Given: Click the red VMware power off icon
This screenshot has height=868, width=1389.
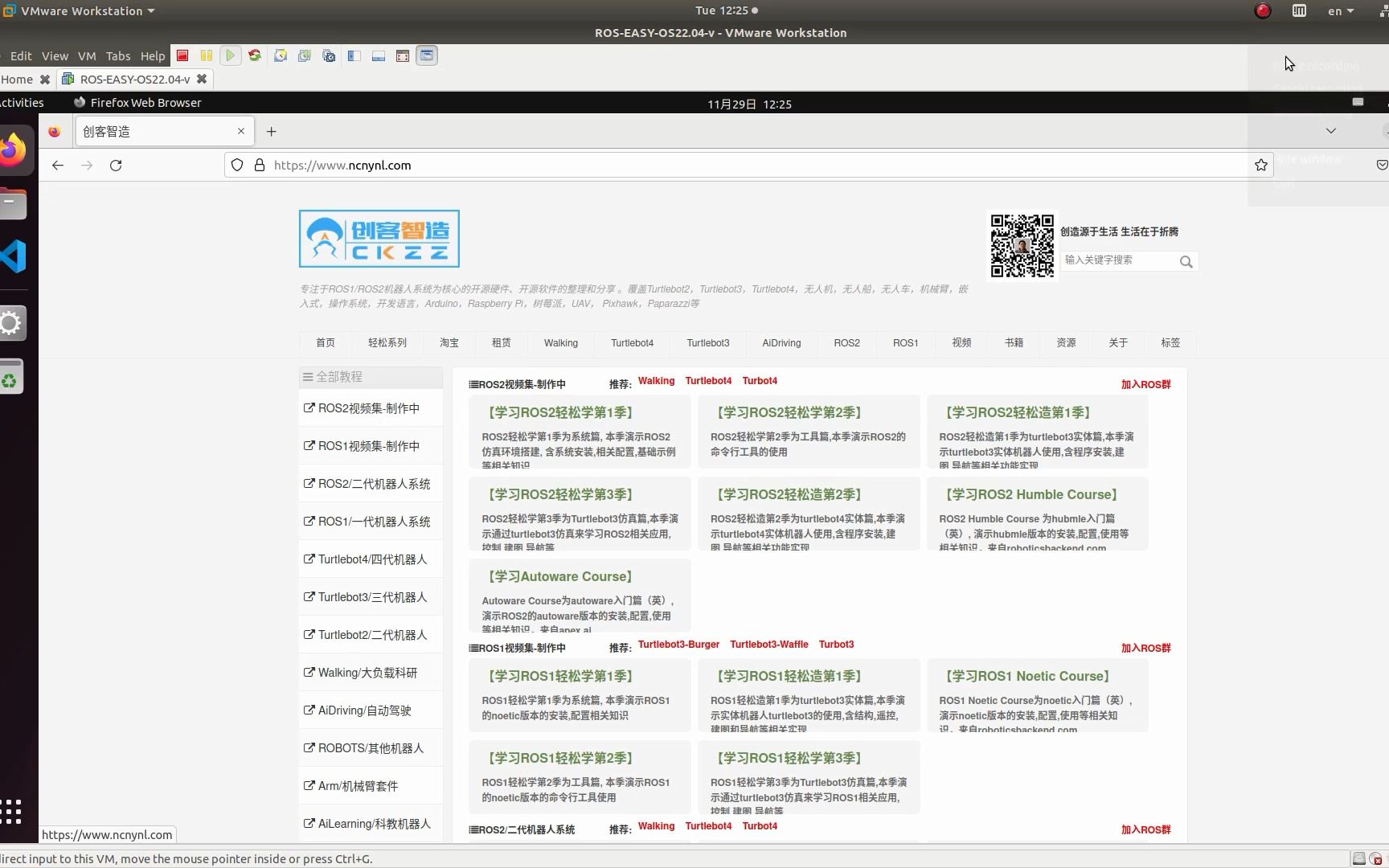Looking at the screenshot, I should pos(182,55).
